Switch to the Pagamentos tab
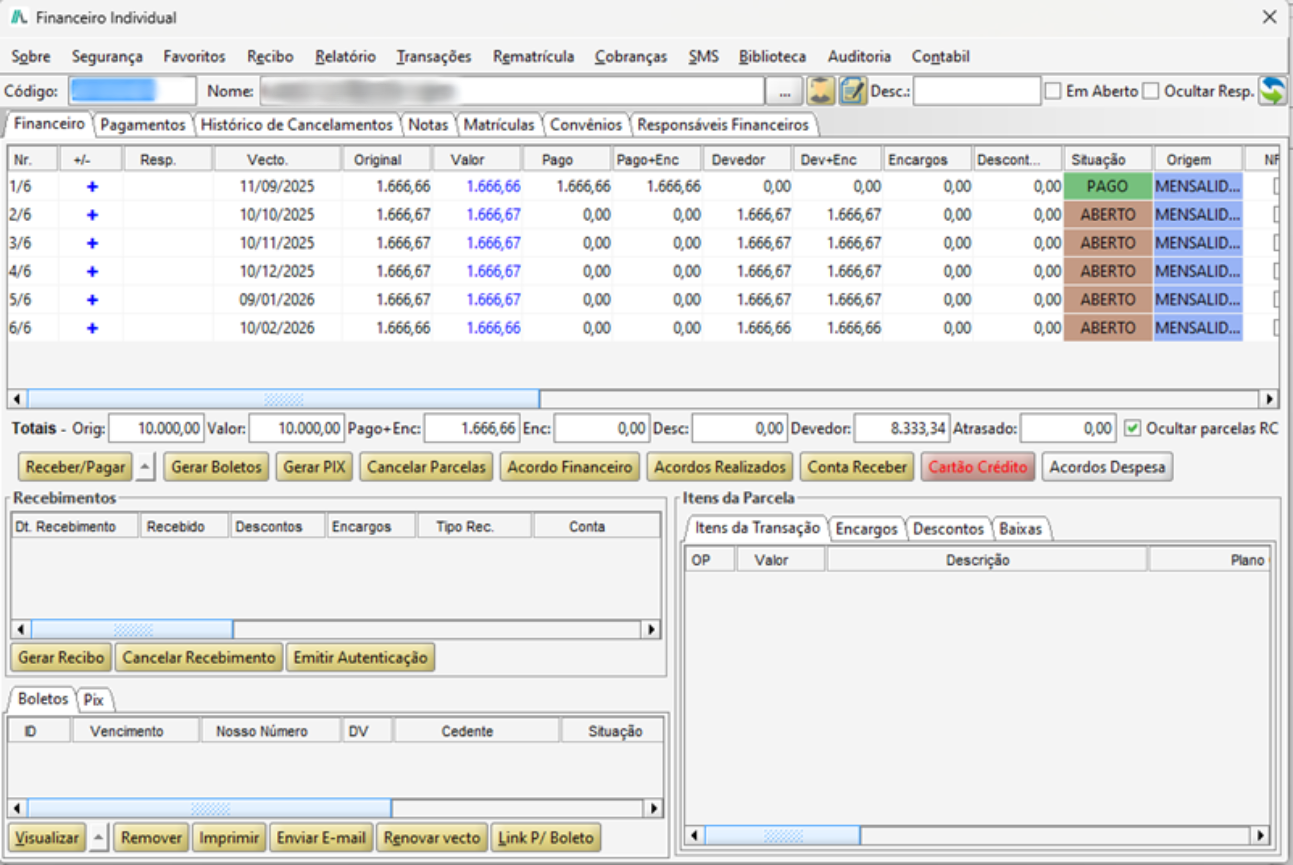The image size is (1293, 865). 143,125
